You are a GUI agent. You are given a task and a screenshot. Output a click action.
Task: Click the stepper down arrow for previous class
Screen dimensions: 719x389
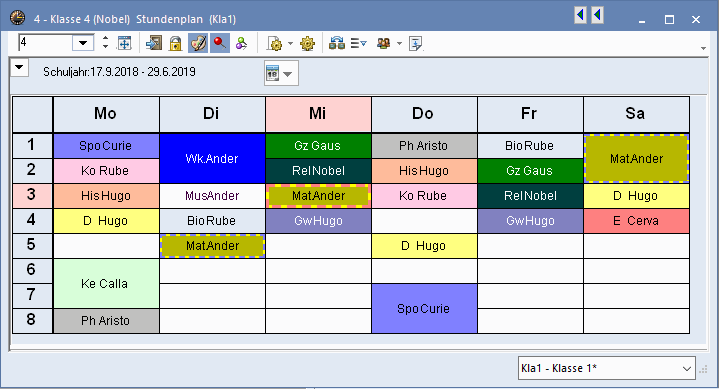[105, 47]
